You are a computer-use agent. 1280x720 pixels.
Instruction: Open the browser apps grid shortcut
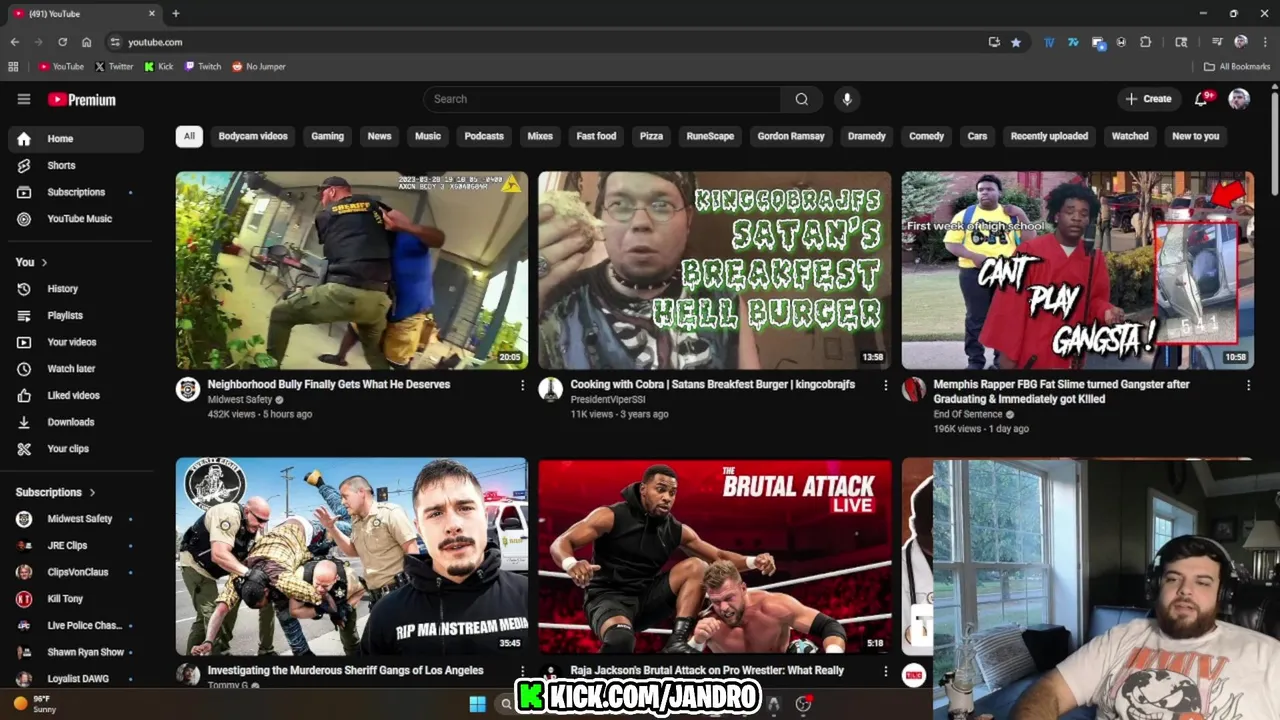13,67
